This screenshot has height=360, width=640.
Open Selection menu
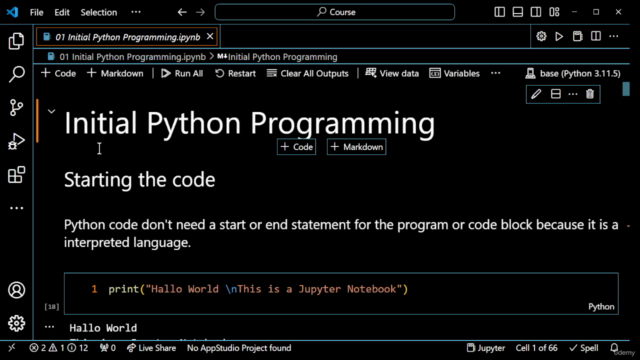(99, 12)
